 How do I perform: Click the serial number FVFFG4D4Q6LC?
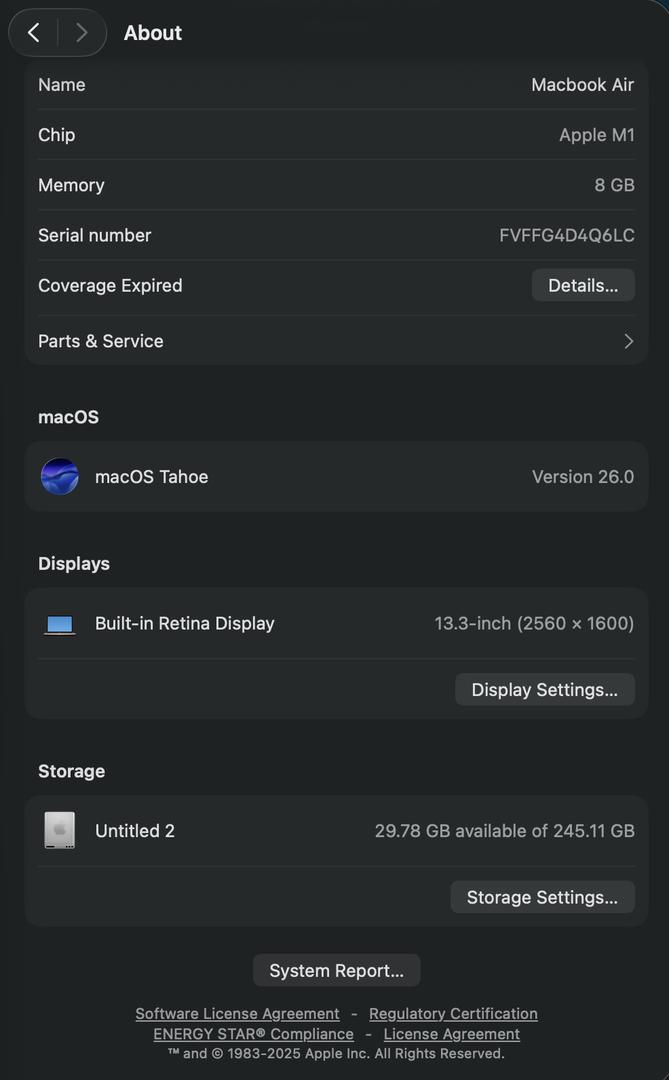tap(566, 236)
